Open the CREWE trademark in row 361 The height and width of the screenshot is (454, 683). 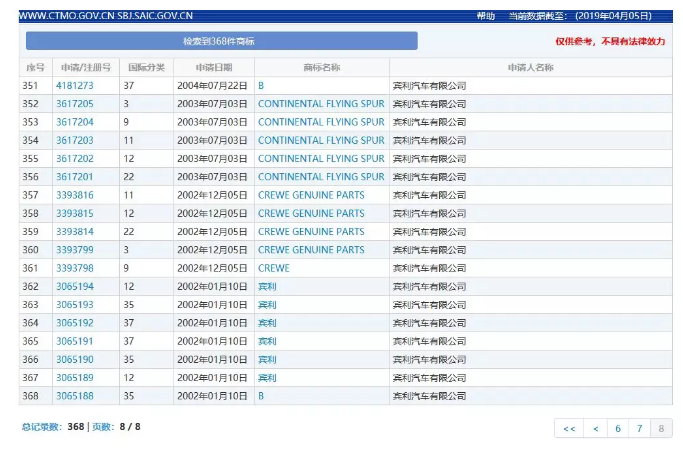(x=273, y=268)
